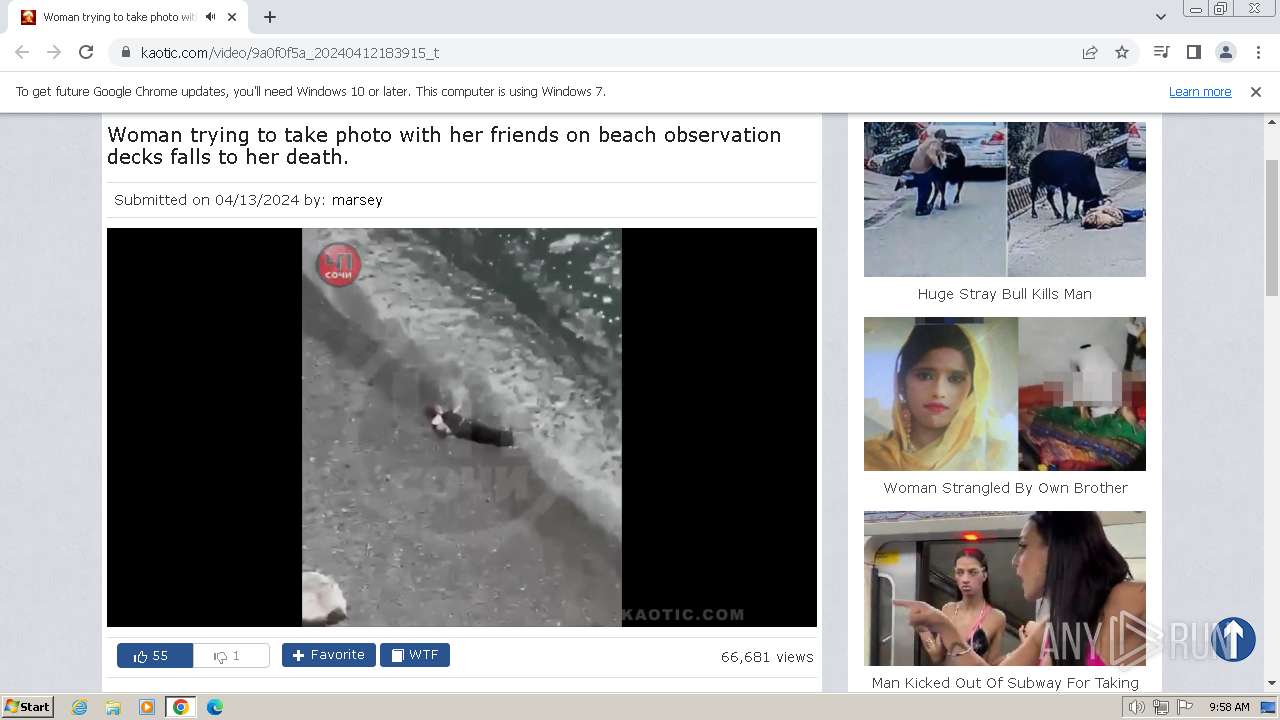Click the video headline about beach observation decks
Image resolution: width=1280 pixels, height=720 pixels.
[x=444, y=146]
